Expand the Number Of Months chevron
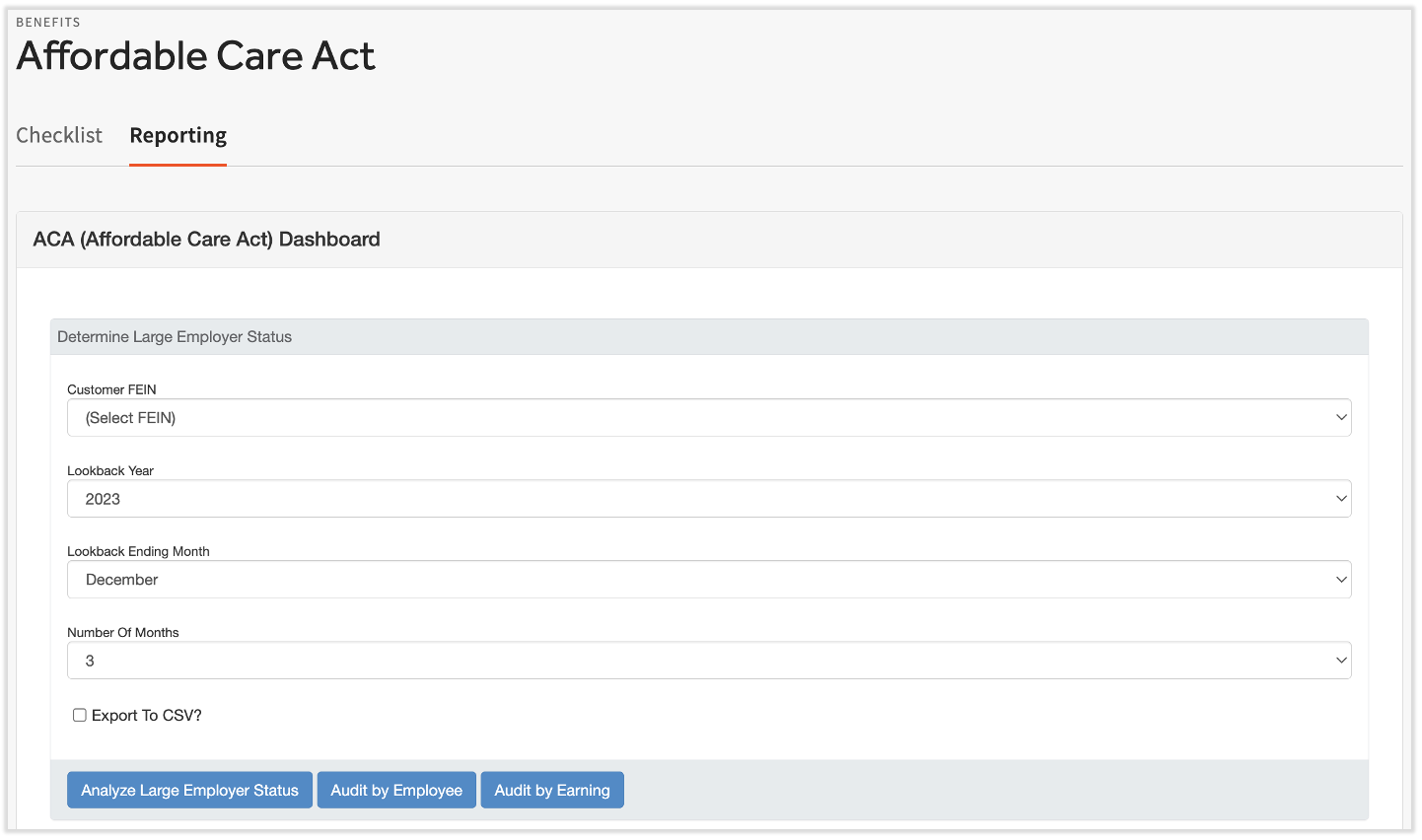The width and height of the screenshot is (1422, 840). tap(1341, 660)
